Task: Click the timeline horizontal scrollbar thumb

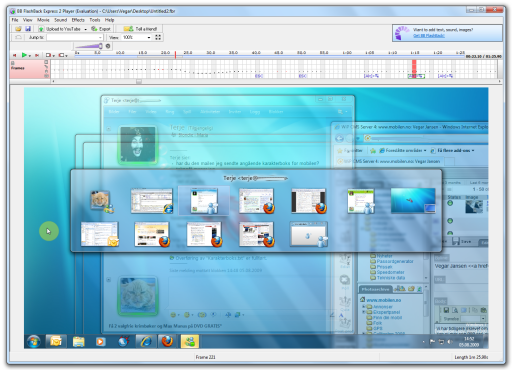Action: [x=139, y=81]
